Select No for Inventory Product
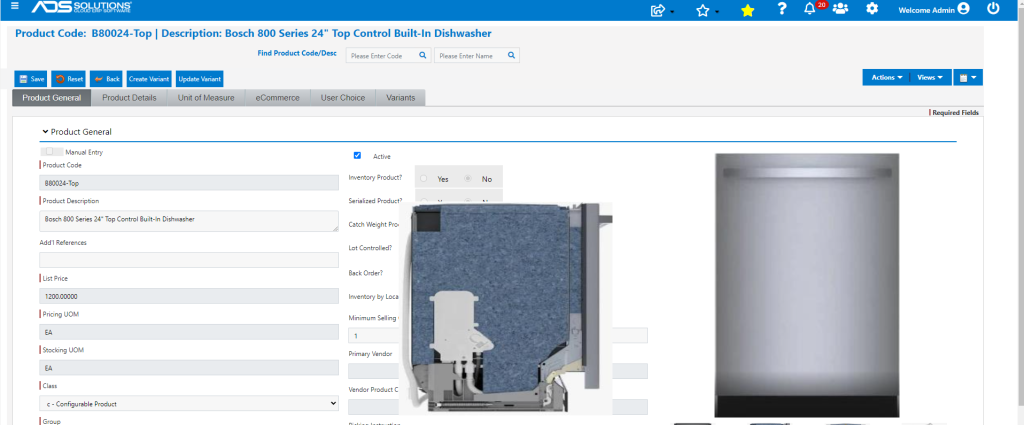Screen dimensions: 1024x425 point(468,178)
